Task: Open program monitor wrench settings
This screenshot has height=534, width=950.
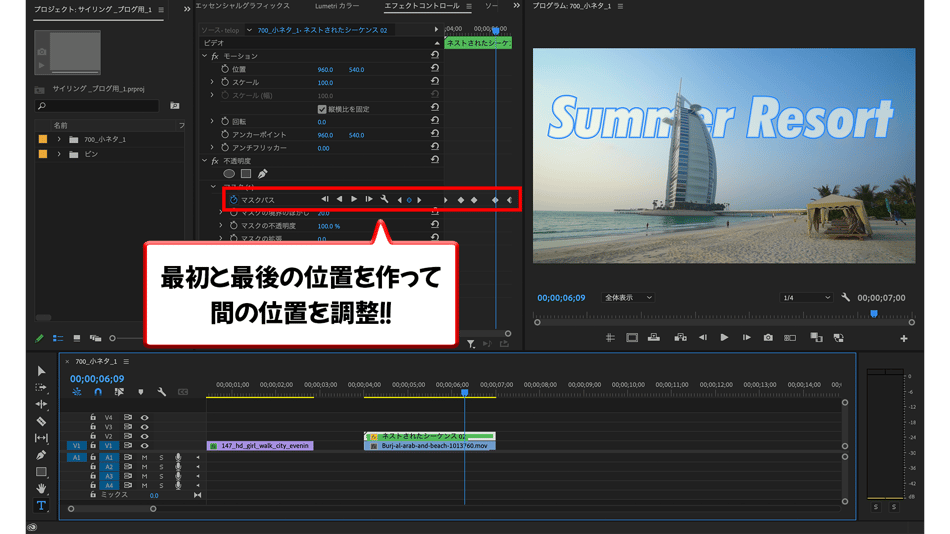Action: click(x=846, y=298)
